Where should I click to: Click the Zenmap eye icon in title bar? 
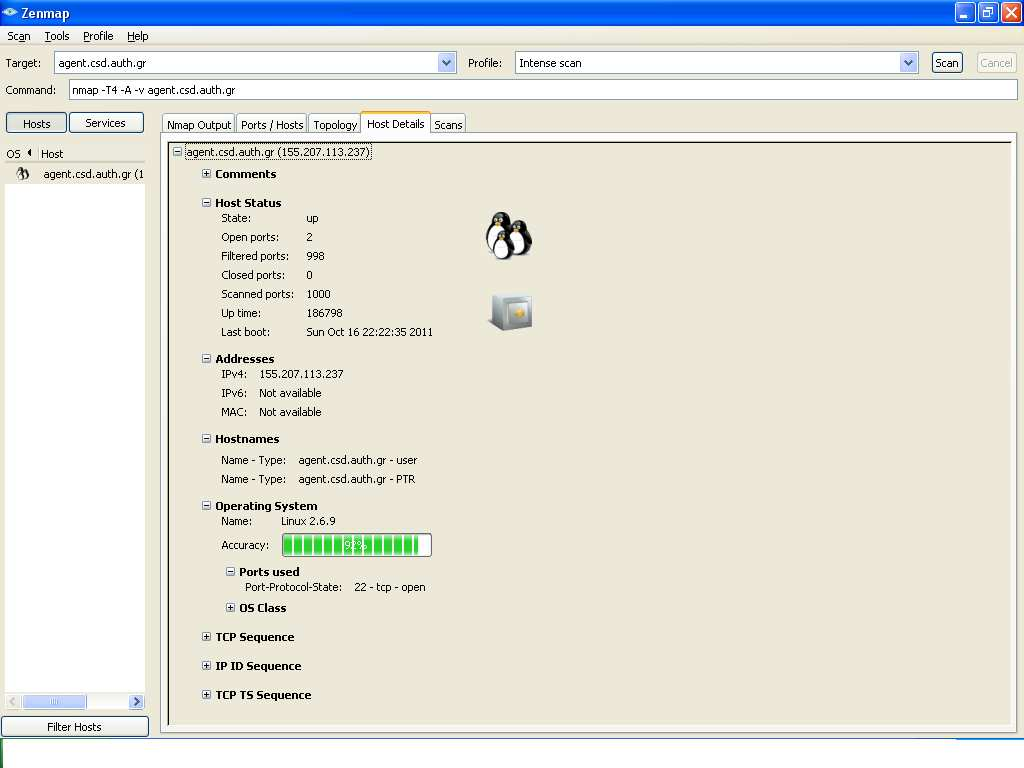tap(10, 12)
